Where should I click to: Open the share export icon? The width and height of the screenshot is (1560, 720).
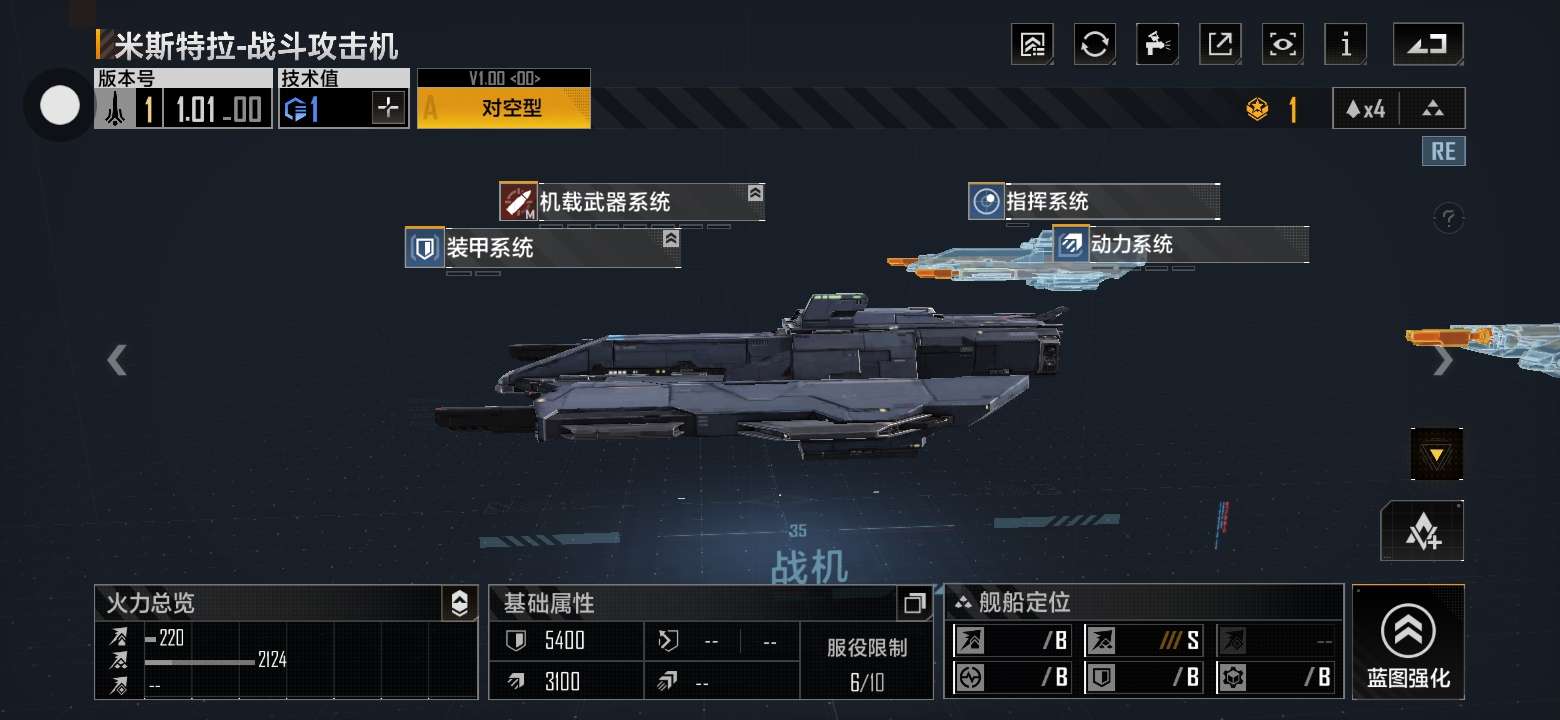tap(1220, 44)
